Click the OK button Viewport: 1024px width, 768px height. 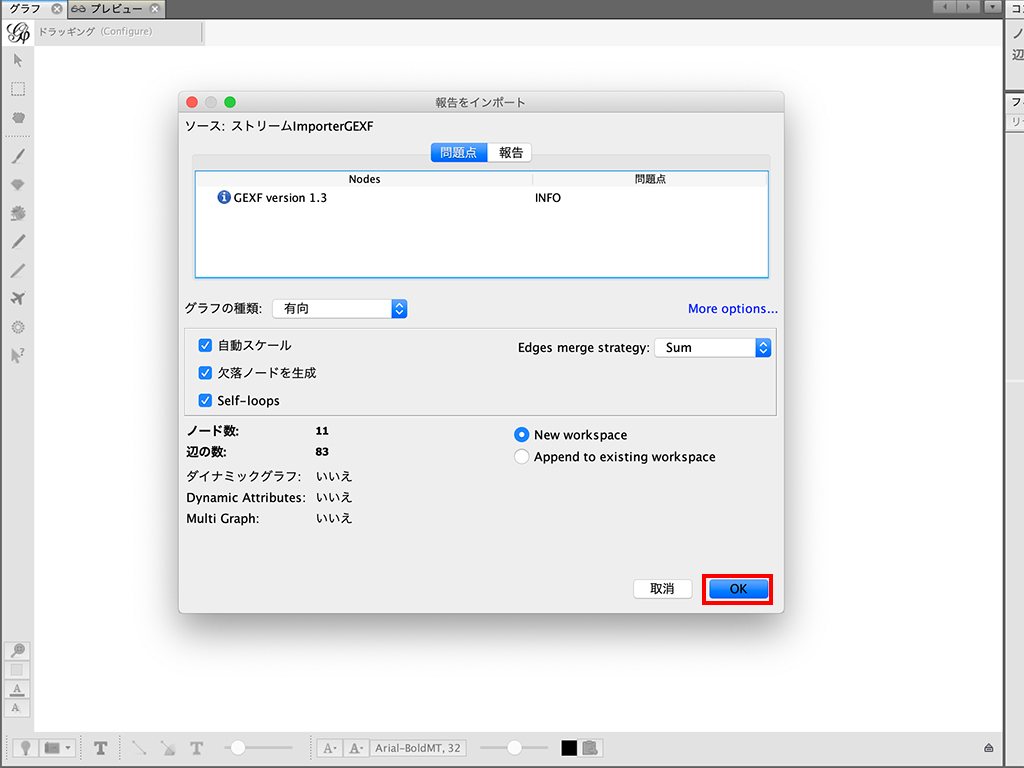[x=737, y=589]
